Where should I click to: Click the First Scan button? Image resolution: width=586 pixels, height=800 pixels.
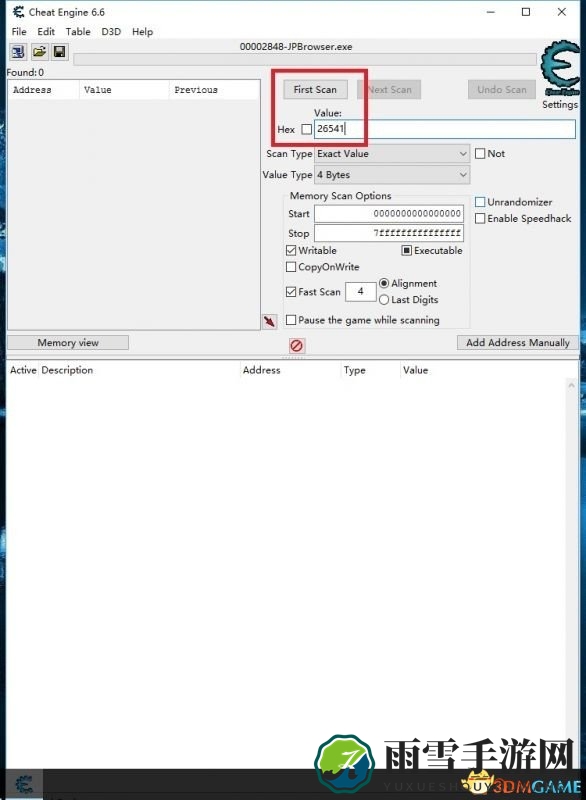[x=315, y=90]
